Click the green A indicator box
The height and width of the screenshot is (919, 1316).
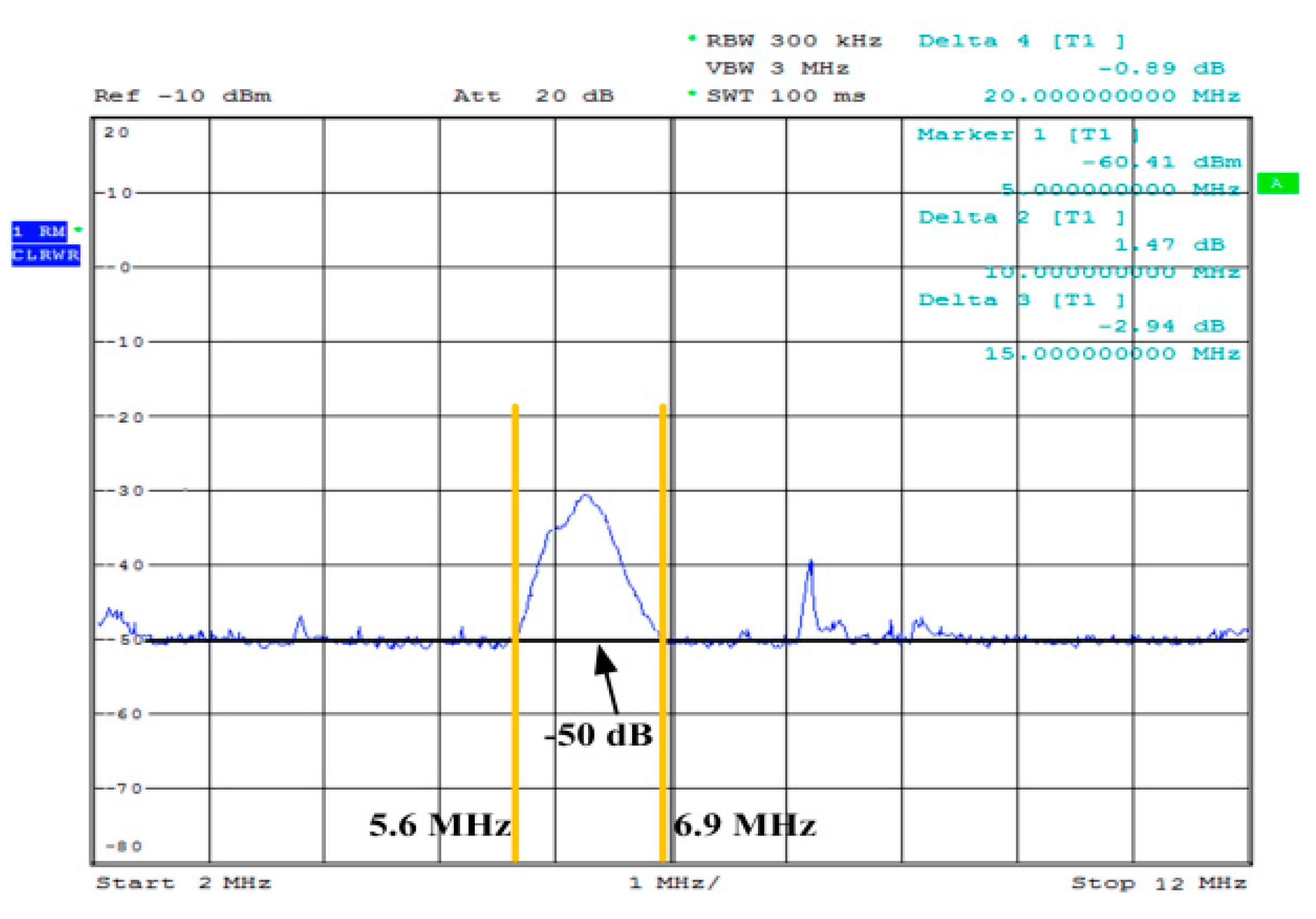click(x=1277, y=183)
